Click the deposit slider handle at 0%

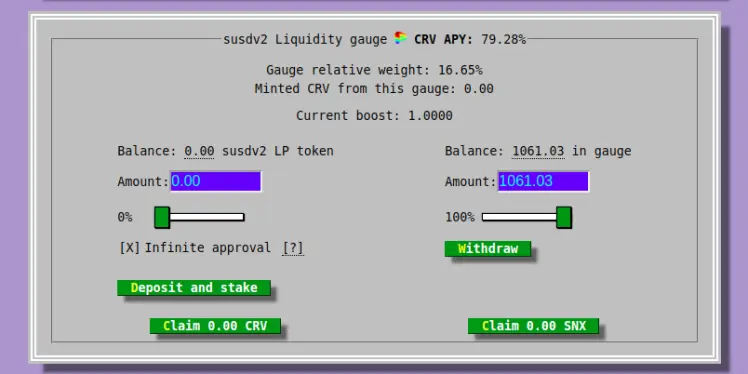pos(162,217)
